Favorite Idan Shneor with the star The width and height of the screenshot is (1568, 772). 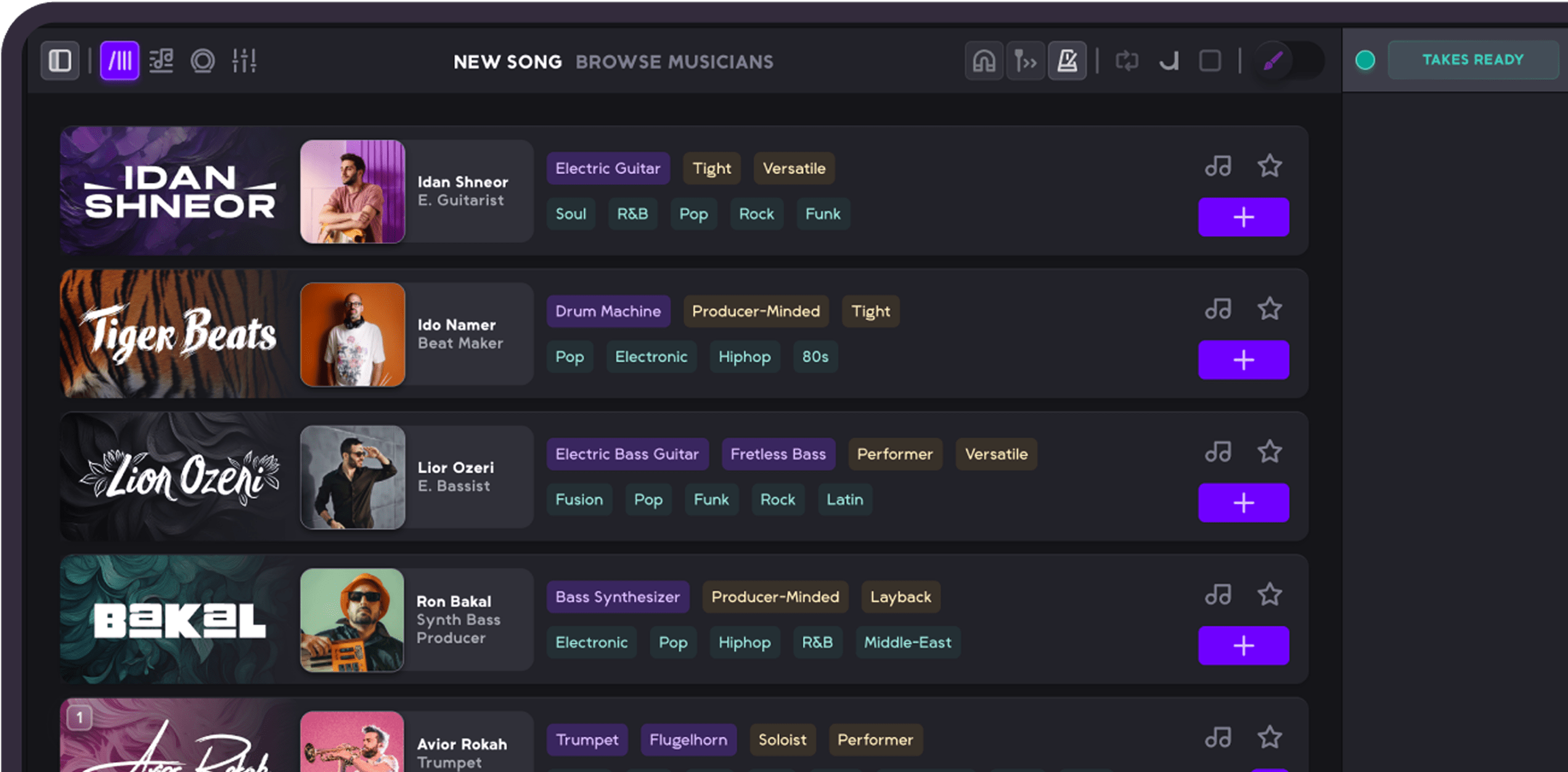pos(1270,166)
